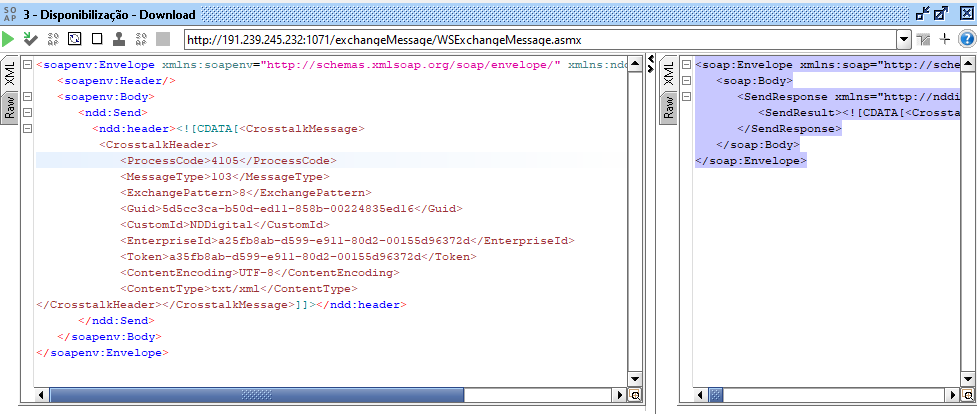This screenshot has width=977, height=414.
Task: Click the SOAP icon left of recreate icon
Action: pyautogui.click(x=53, y=39)
